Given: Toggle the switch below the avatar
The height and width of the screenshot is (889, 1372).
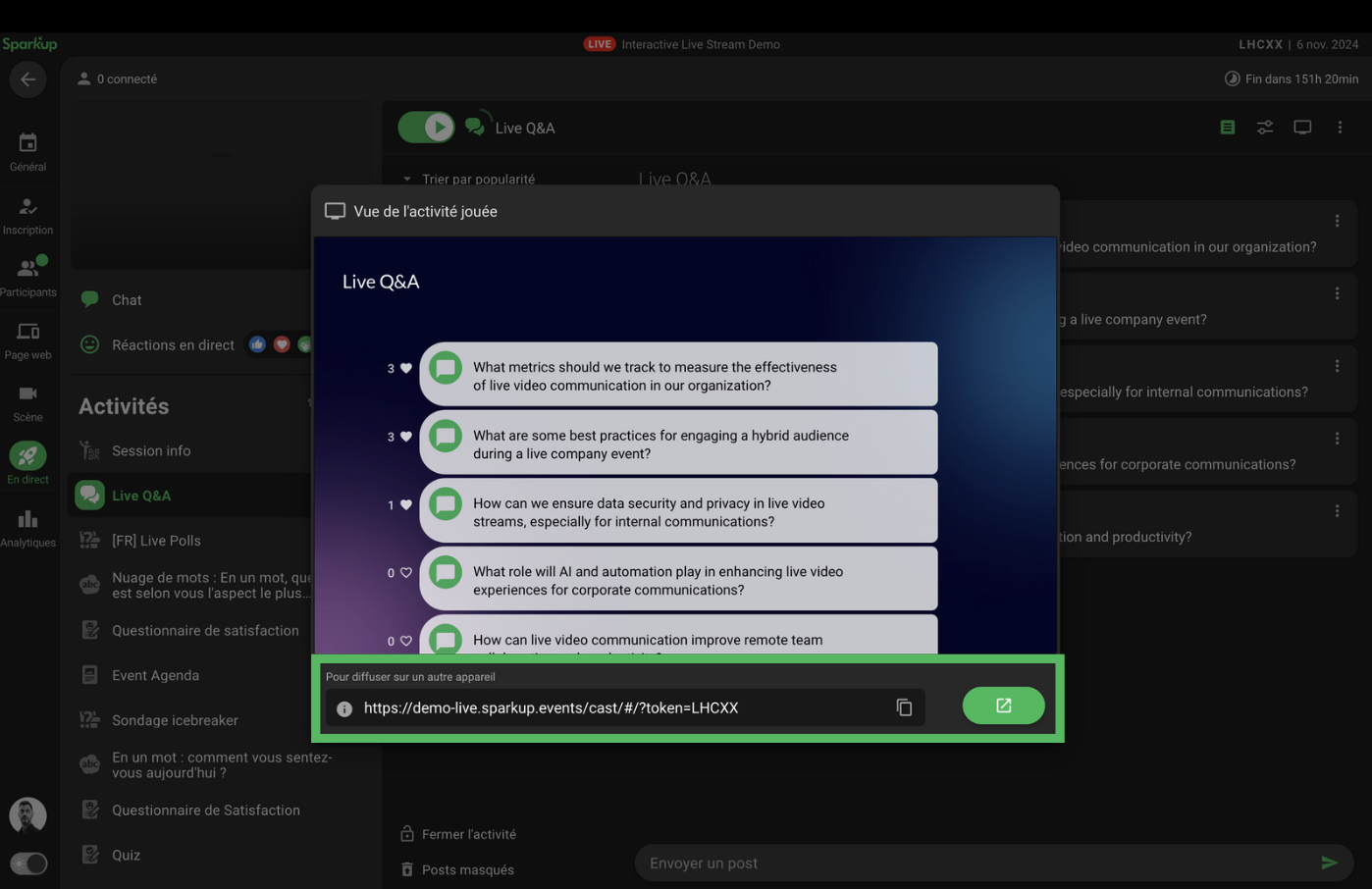Looking at the screenshot, I should click(x=28, y=863).
